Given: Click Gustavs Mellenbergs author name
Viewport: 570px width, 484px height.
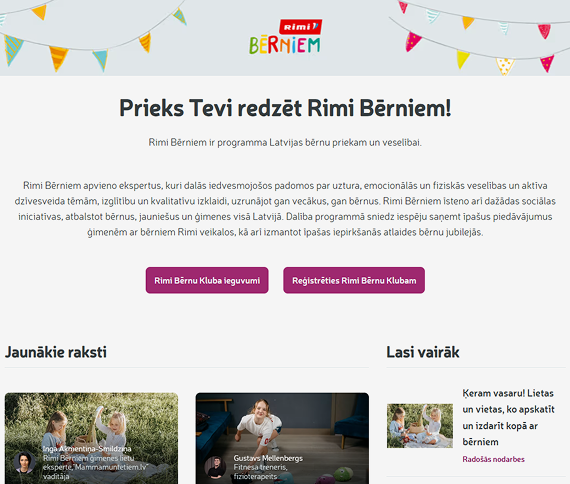Looking at the screenshot, I should tap(268, 458).
